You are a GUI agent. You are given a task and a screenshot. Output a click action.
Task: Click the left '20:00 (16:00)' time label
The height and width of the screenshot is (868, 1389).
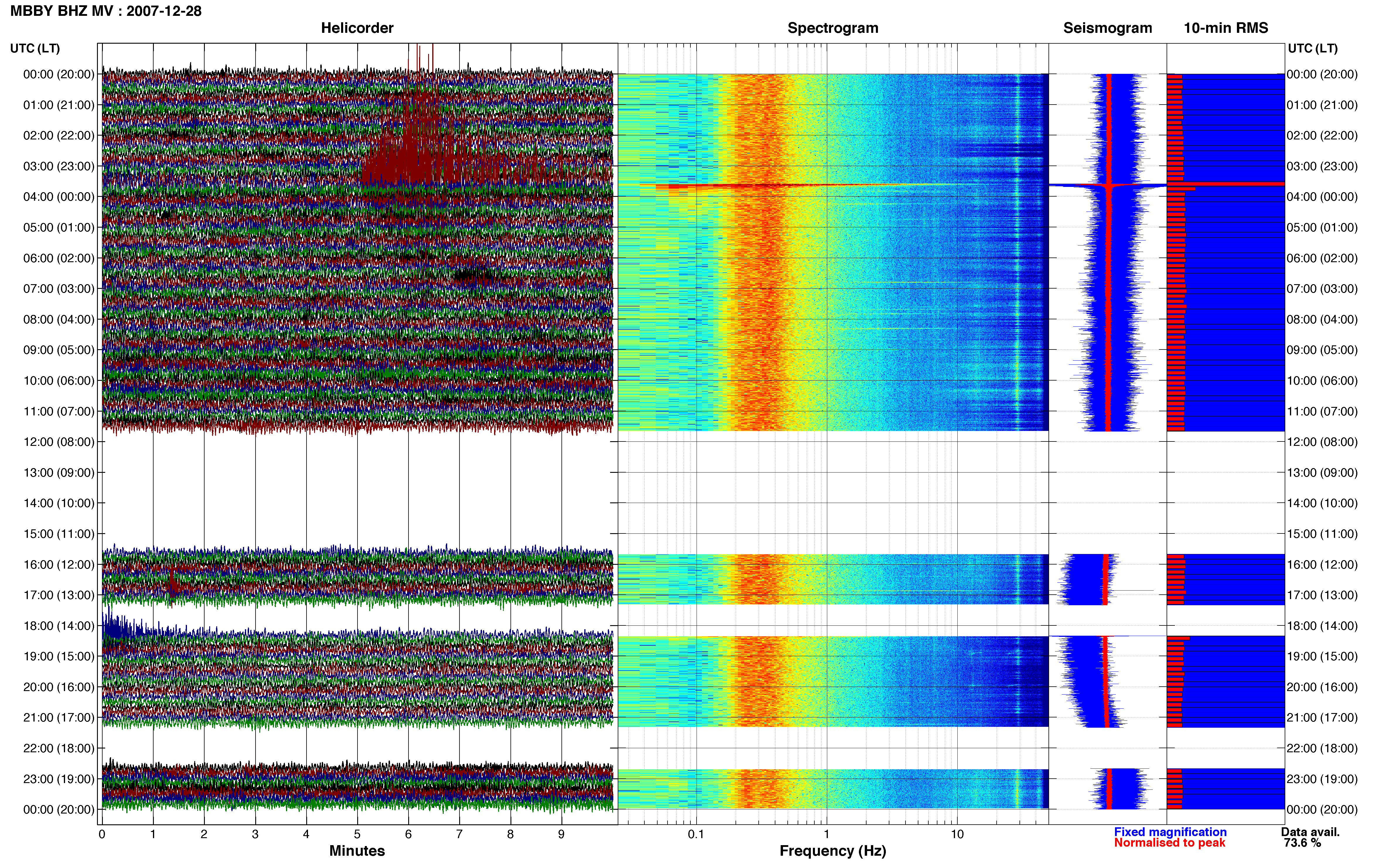click(x=59, y=687)
